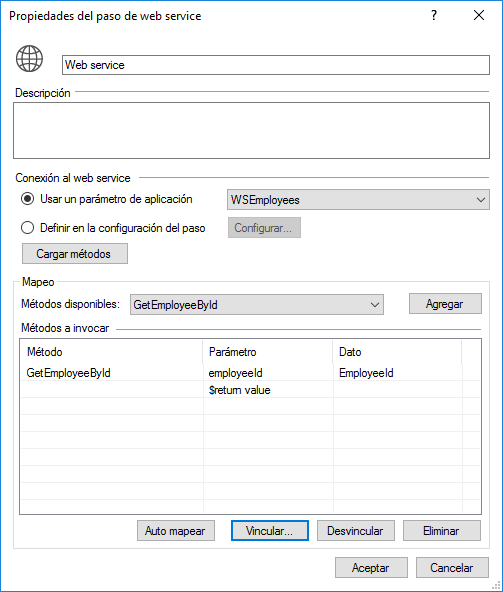The height and width of the screenshot is (592, 503).
Task: Click the globe web service icon
Action: pyautogui.click(x=29, y=59)
